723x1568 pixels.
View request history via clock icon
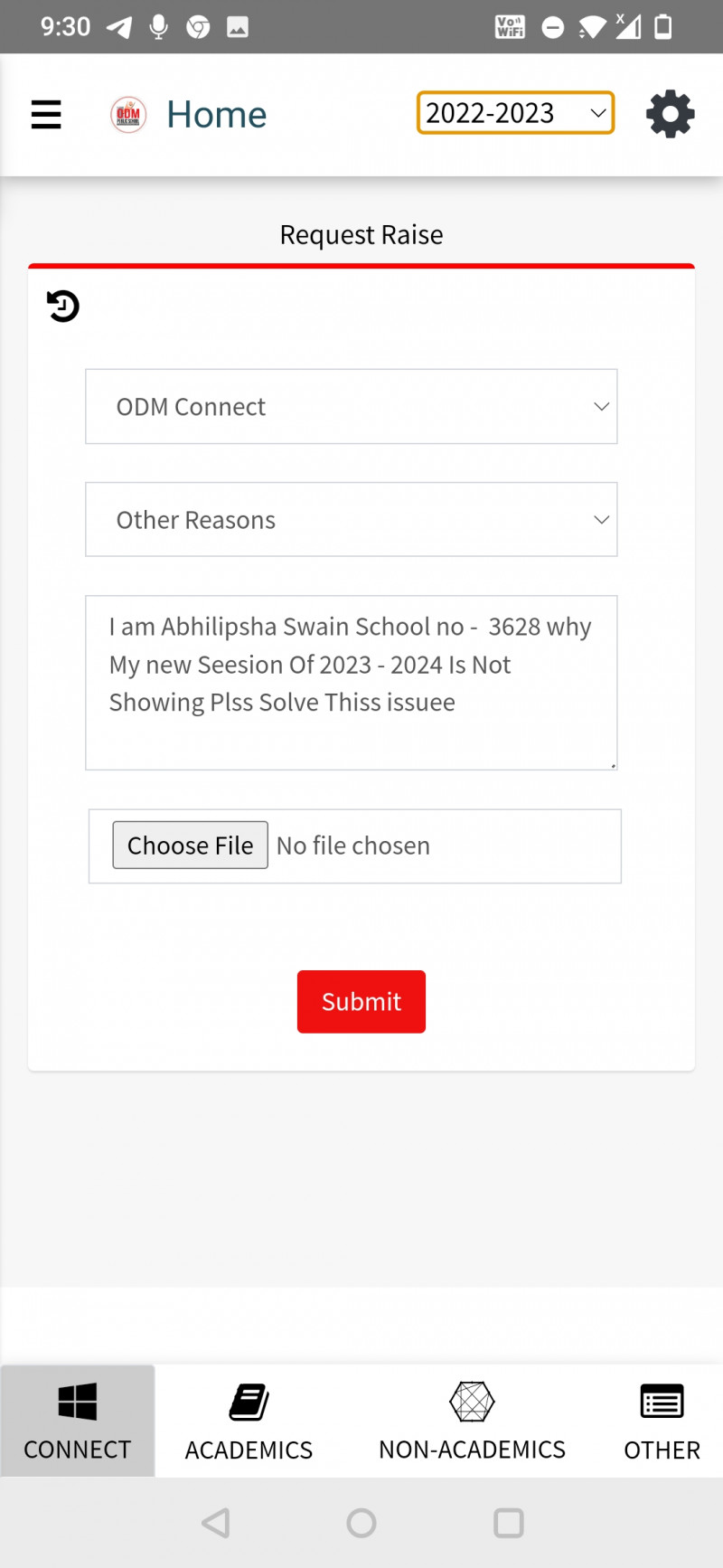pyautogui.click(x=63, y=307)
